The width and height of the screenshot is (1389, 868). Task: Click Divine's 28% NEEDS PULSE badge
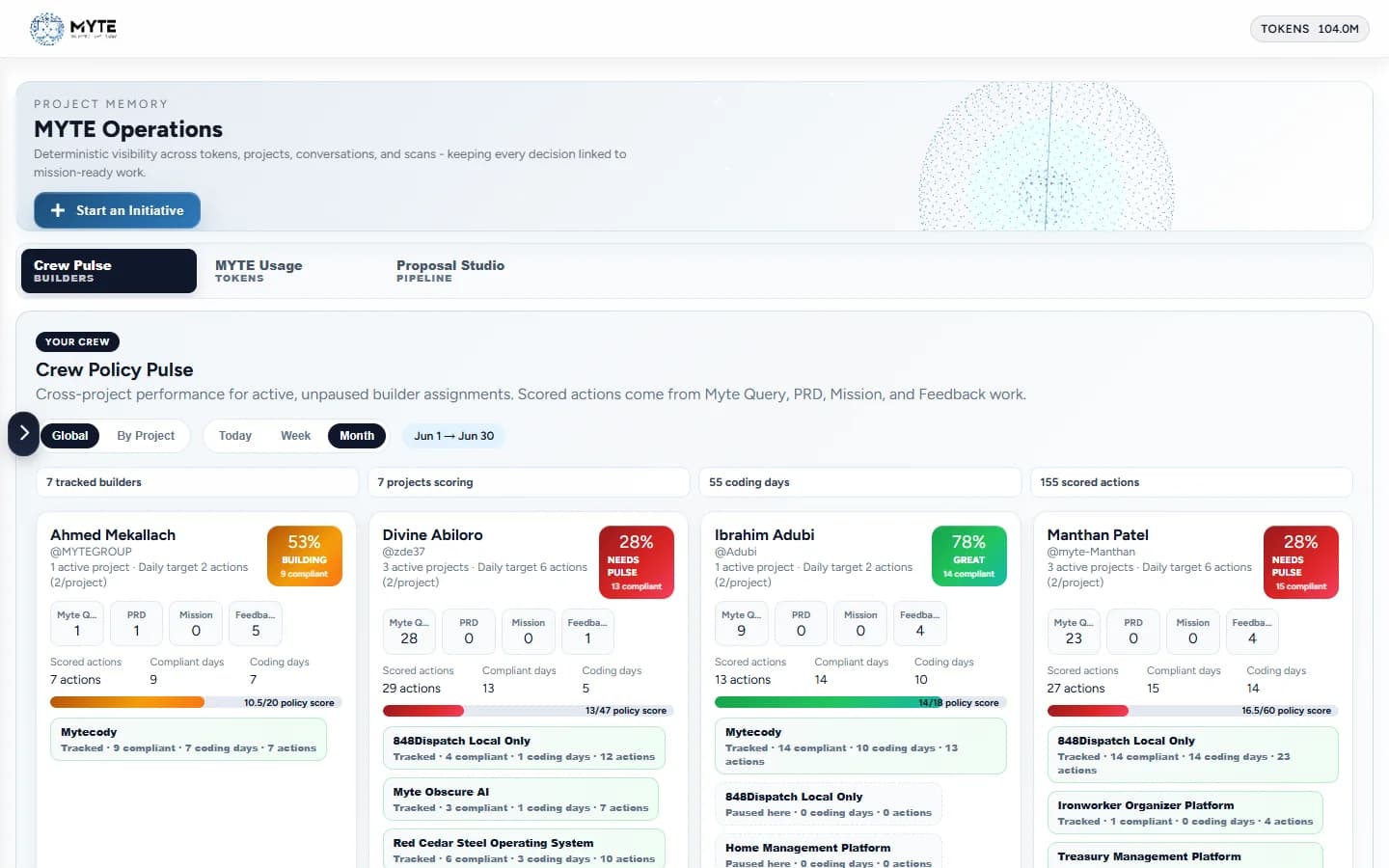(636, 562)
